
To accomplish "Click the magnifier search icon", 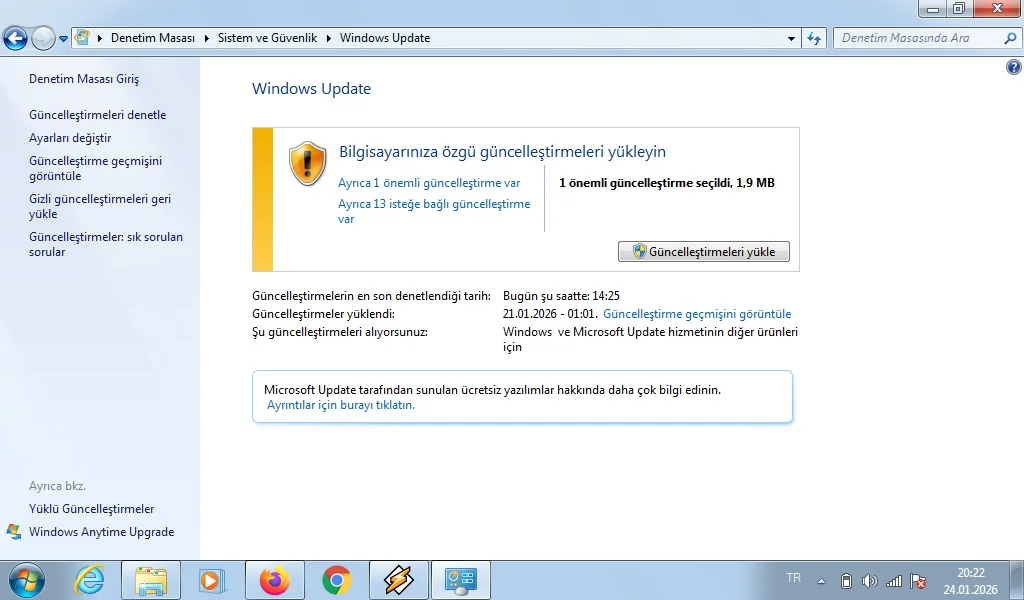I will pyautogui.click(x=1010, y=38).
